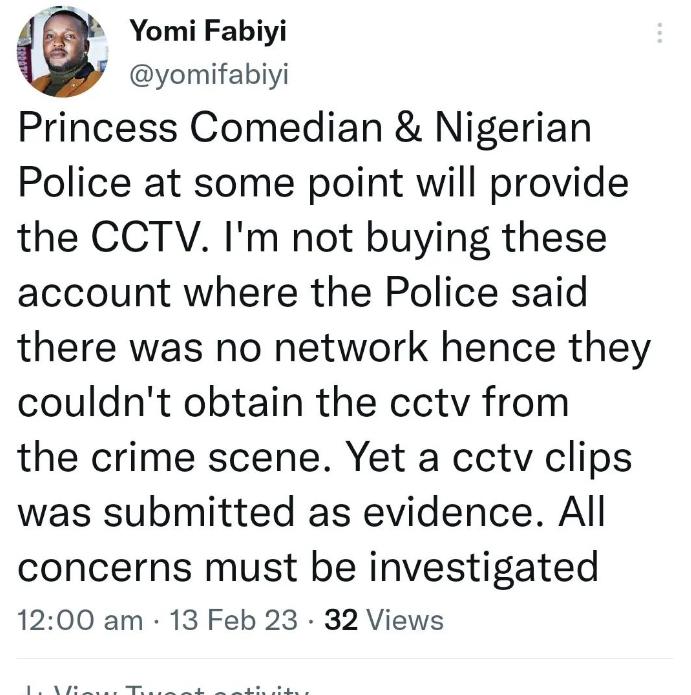Viewport: 691px width, 695px height.
Task: Click the display name "Yomi Fabiyi"
Action: pos(207,32)
